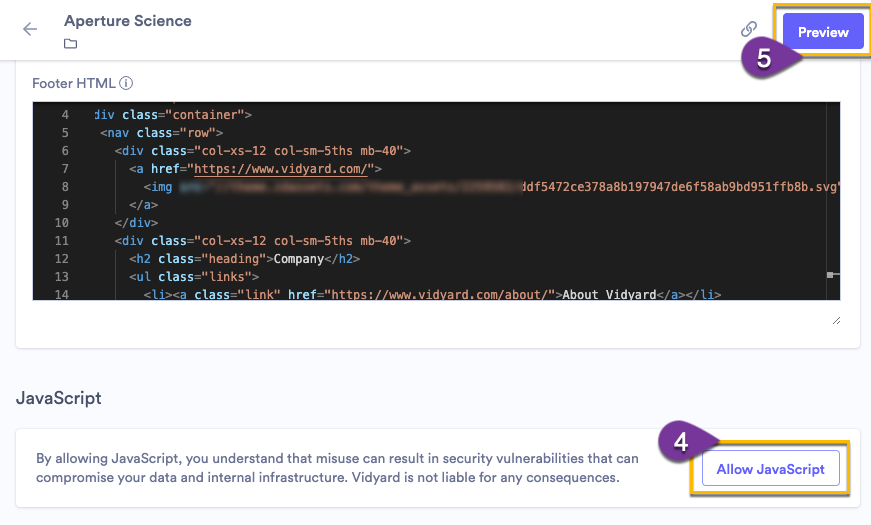Click the copy link chain icon
This screenshot has width=871, height=525.
coord(749,30)
